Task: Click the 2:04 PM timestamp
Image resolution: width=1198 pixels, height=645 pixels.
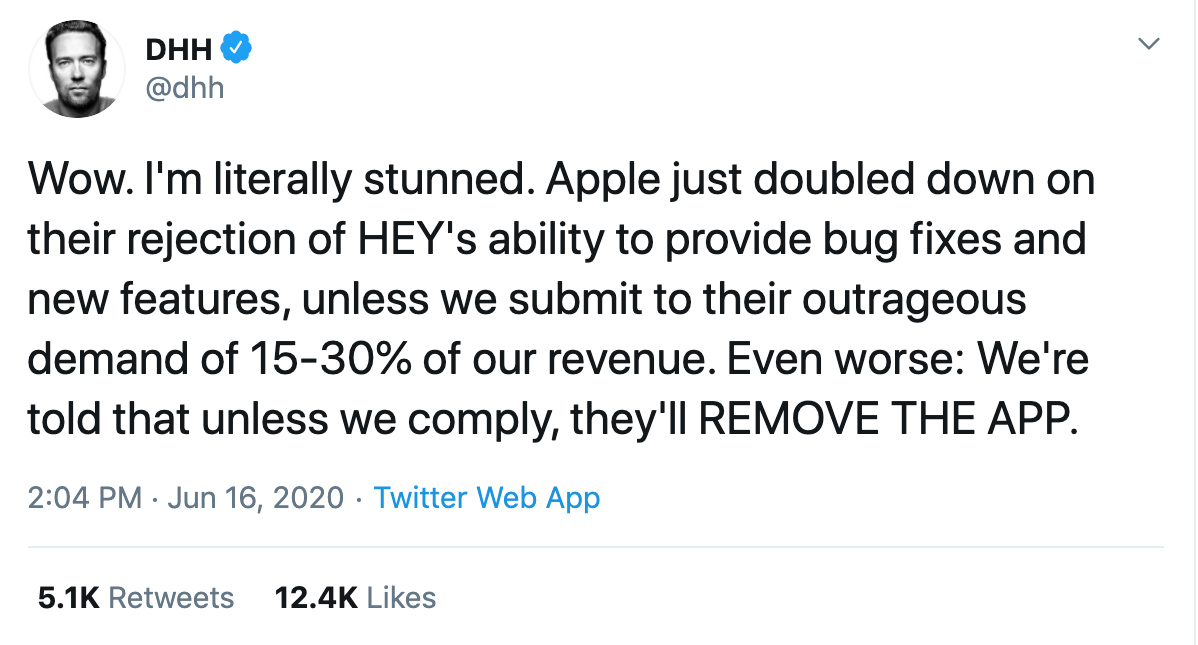Action: 85,498
